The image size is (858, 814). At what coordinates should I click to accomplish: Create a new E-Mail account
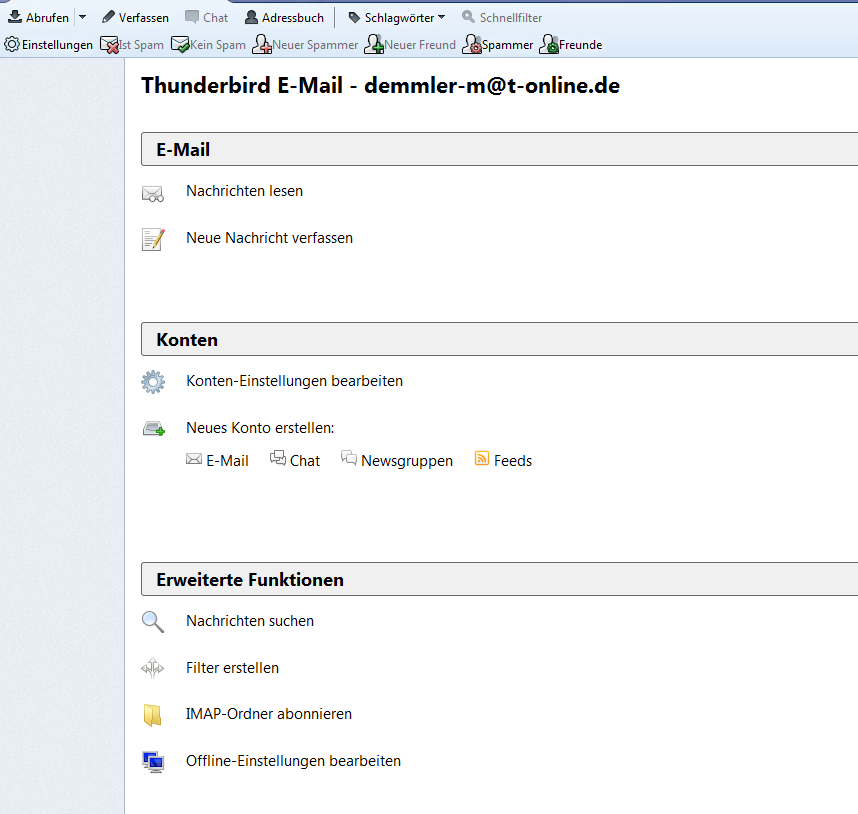click(x=217, y=460)
